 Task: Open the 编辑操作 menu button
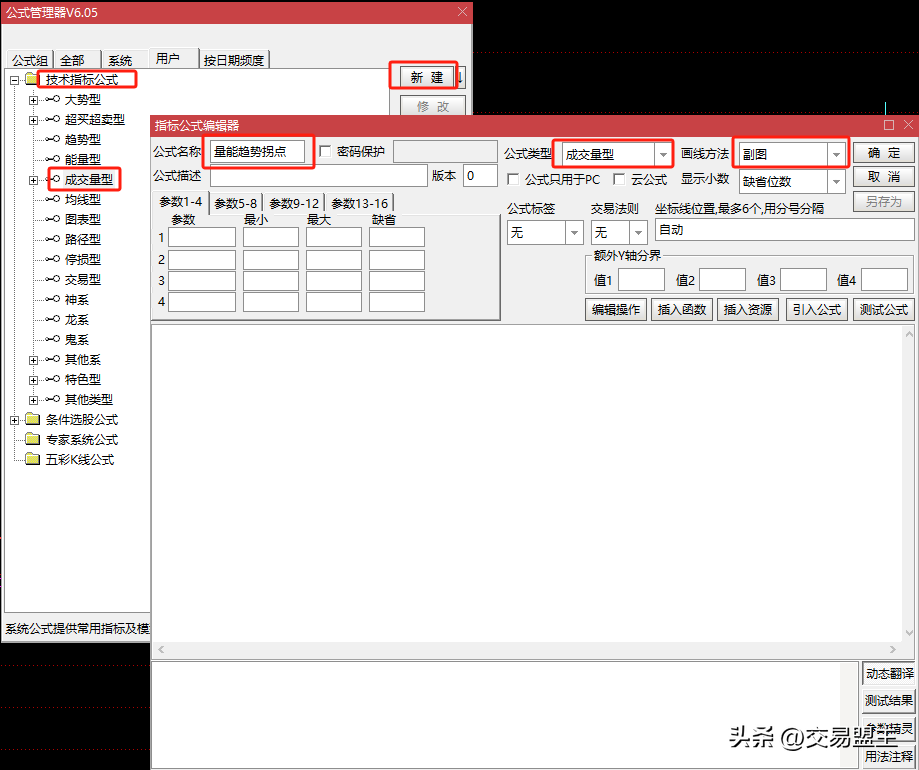click(x=616, y=309)
